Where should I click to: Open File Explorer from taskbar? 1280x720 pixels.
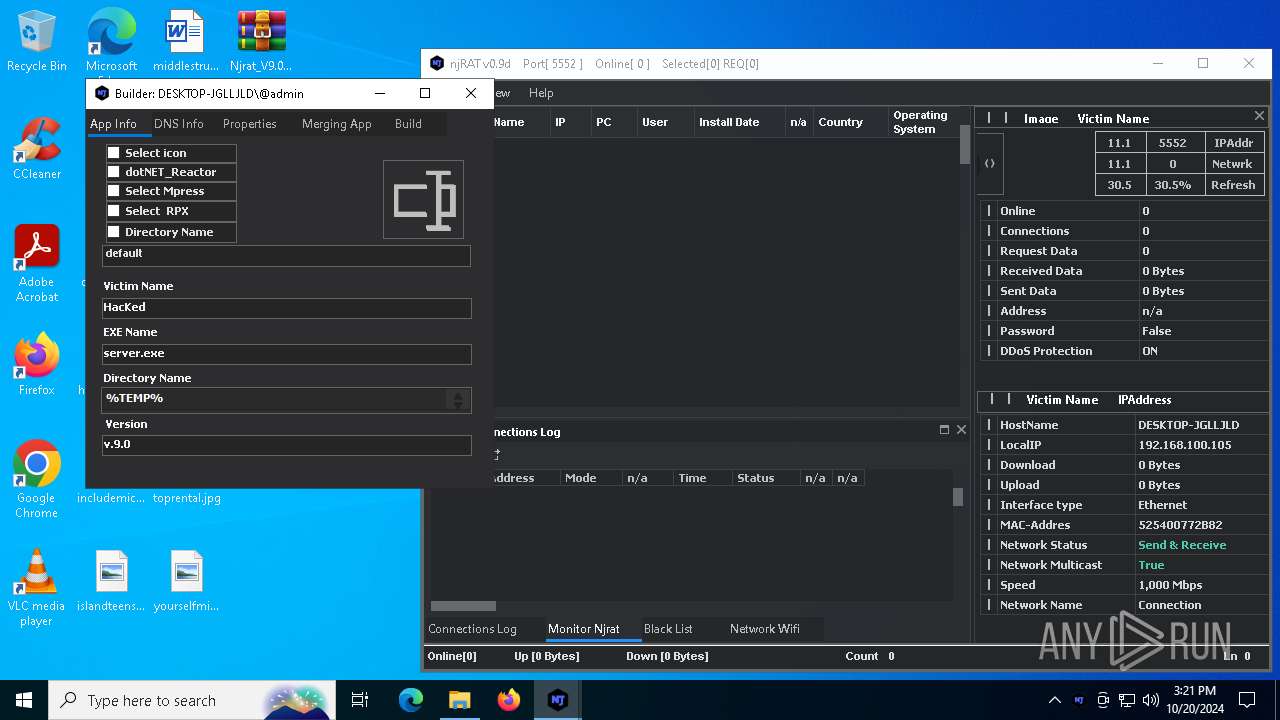(x=459, y=700)
